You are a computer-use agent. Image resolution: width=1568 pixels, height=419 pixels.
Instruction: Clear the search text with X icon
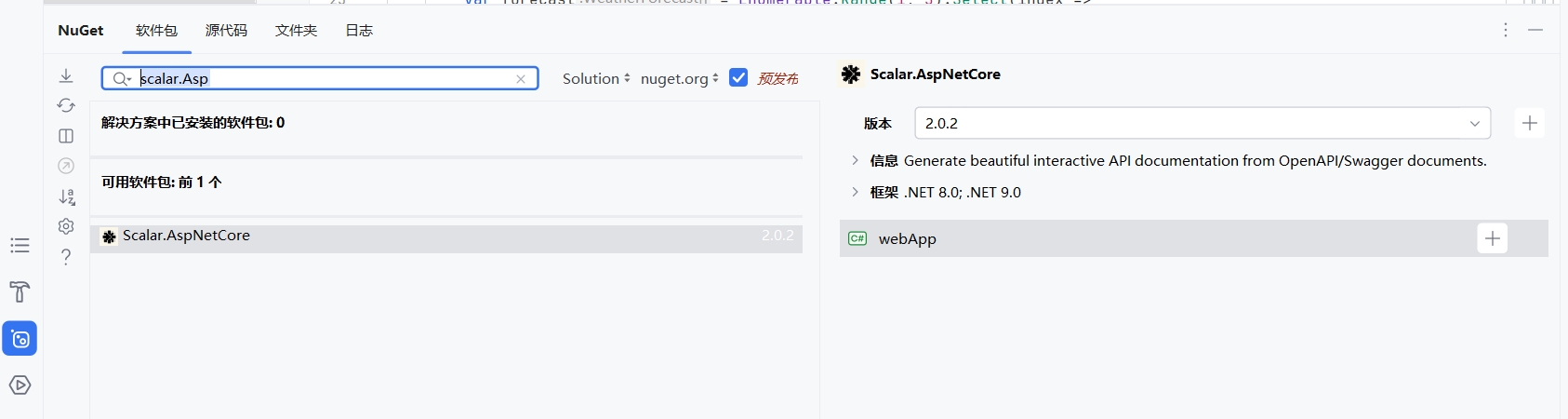point(521,79)
